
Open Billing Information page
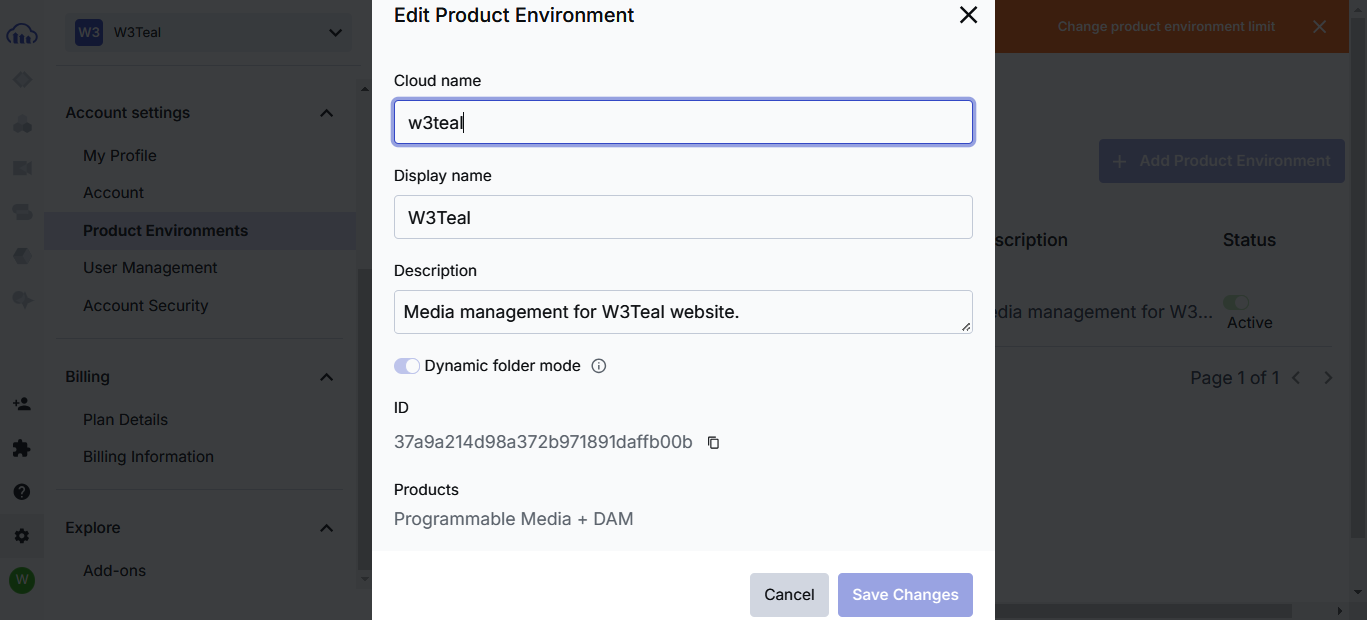tap(148, 456)
